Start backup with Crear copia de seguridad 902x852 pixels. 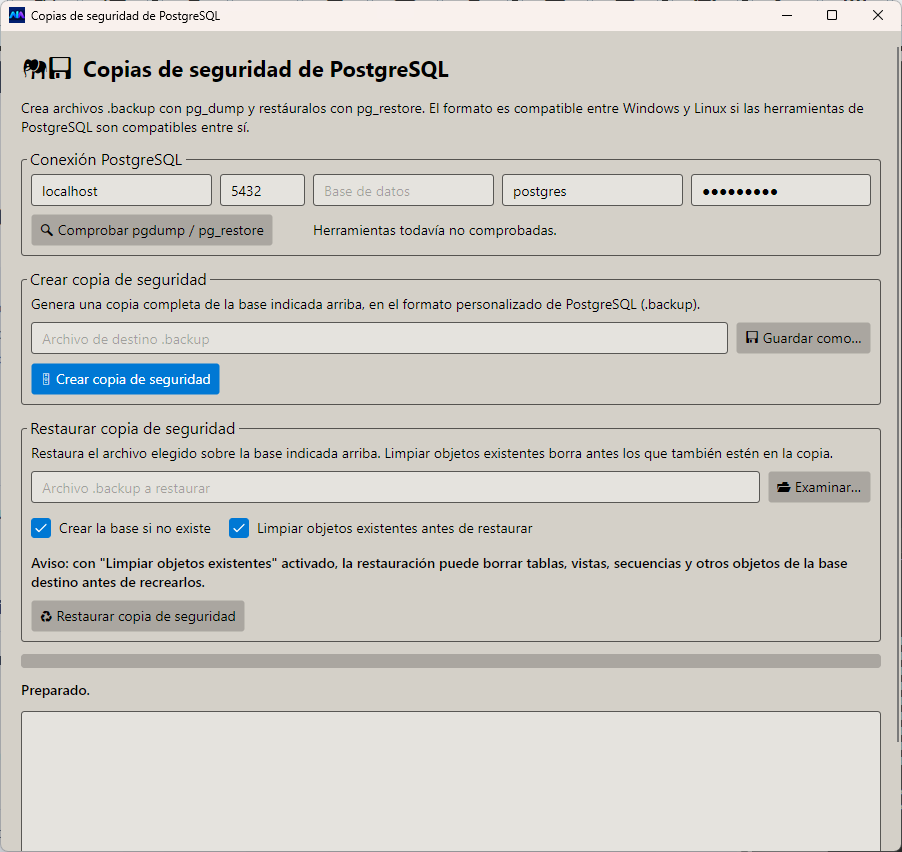point(125,379)
